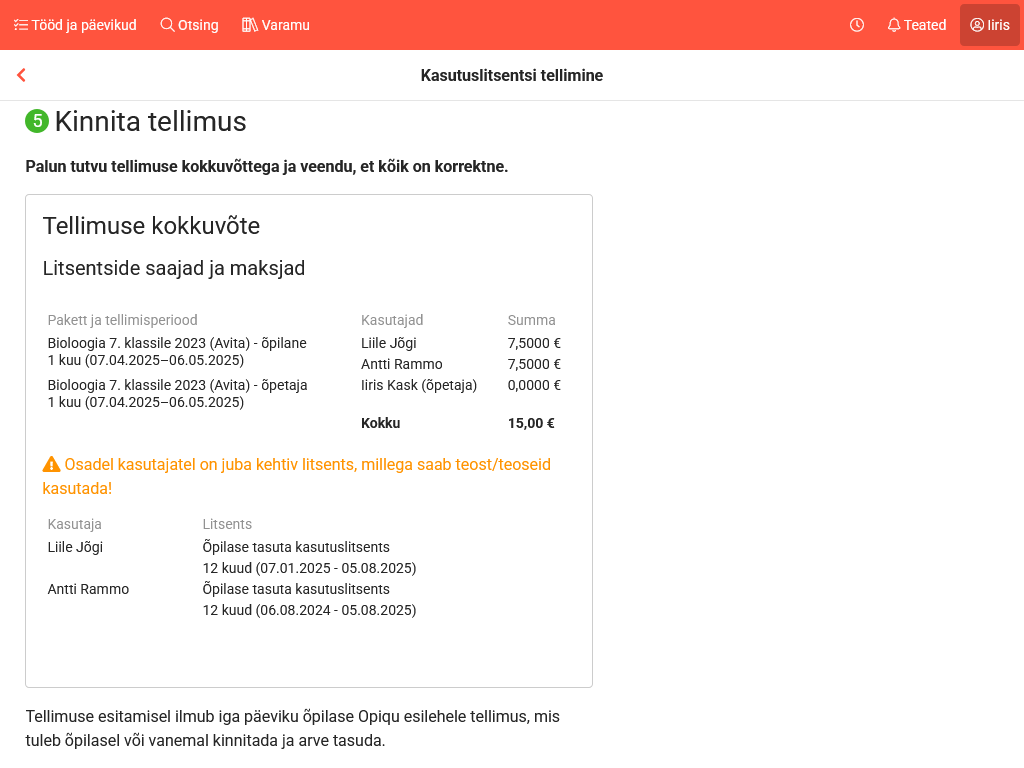Click the Kinnita tellimus heading
This screenshot has height=768, width=1024.
tap(150, 122)
